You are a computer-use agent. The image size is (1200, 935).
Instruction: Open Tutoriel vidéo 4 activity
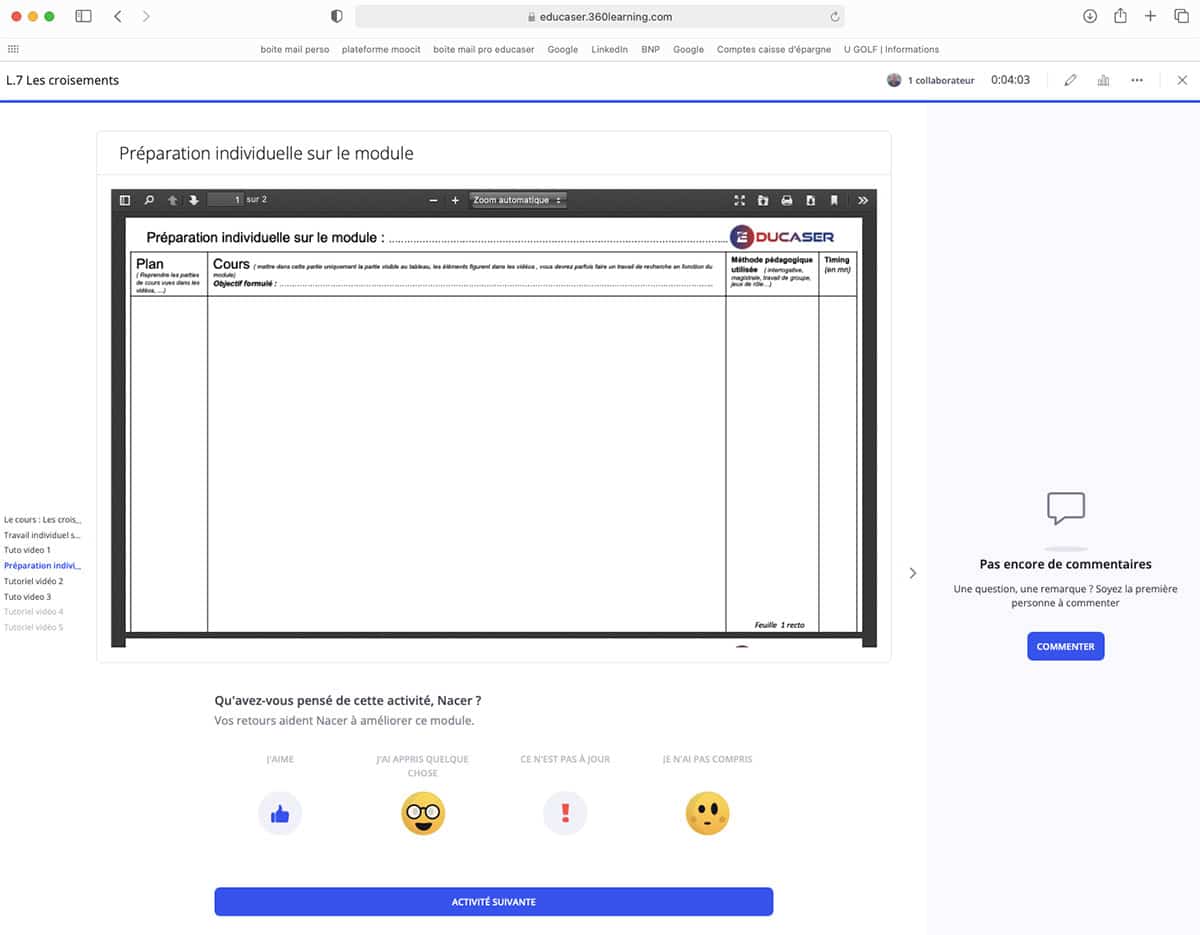34,611
